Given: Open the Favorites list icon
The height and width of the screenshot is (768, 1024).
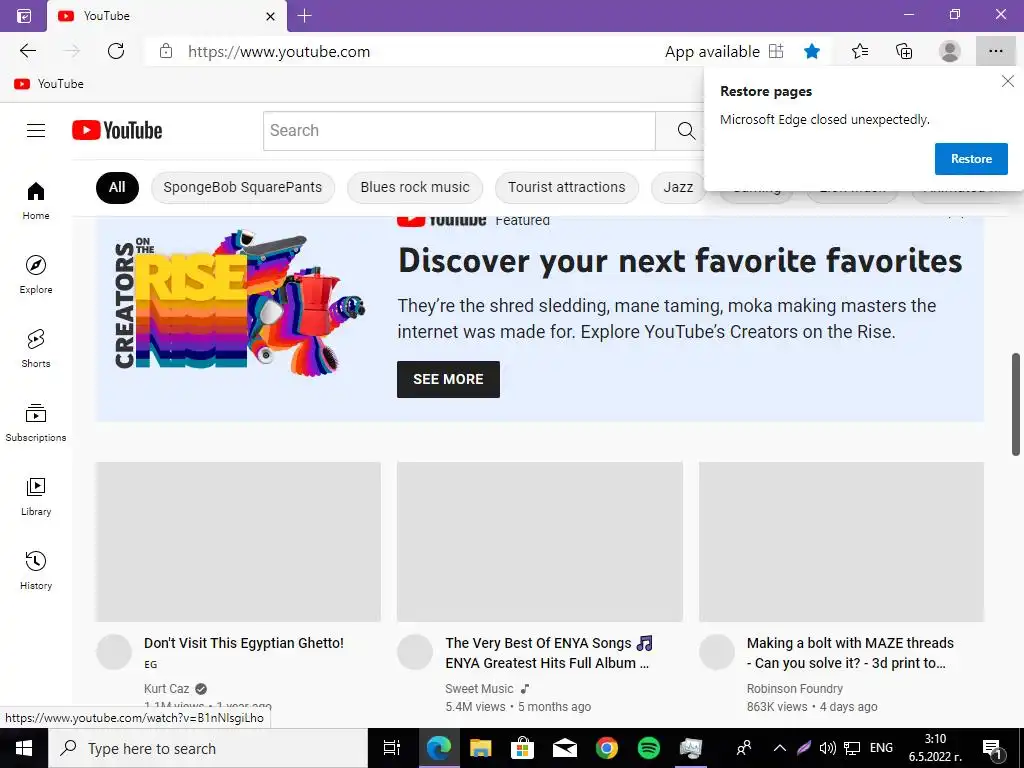Looking at the screenshot, I should tap(860, 51).
